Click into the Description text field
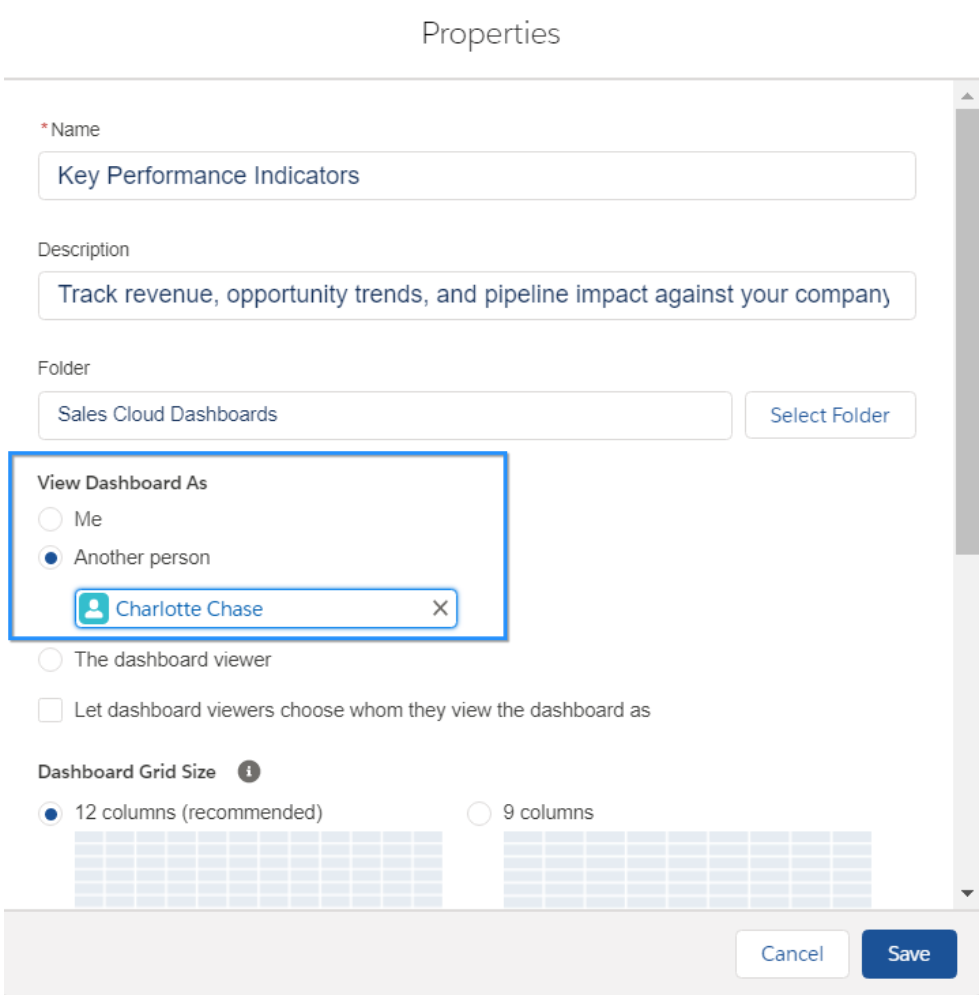 (476, 295)
